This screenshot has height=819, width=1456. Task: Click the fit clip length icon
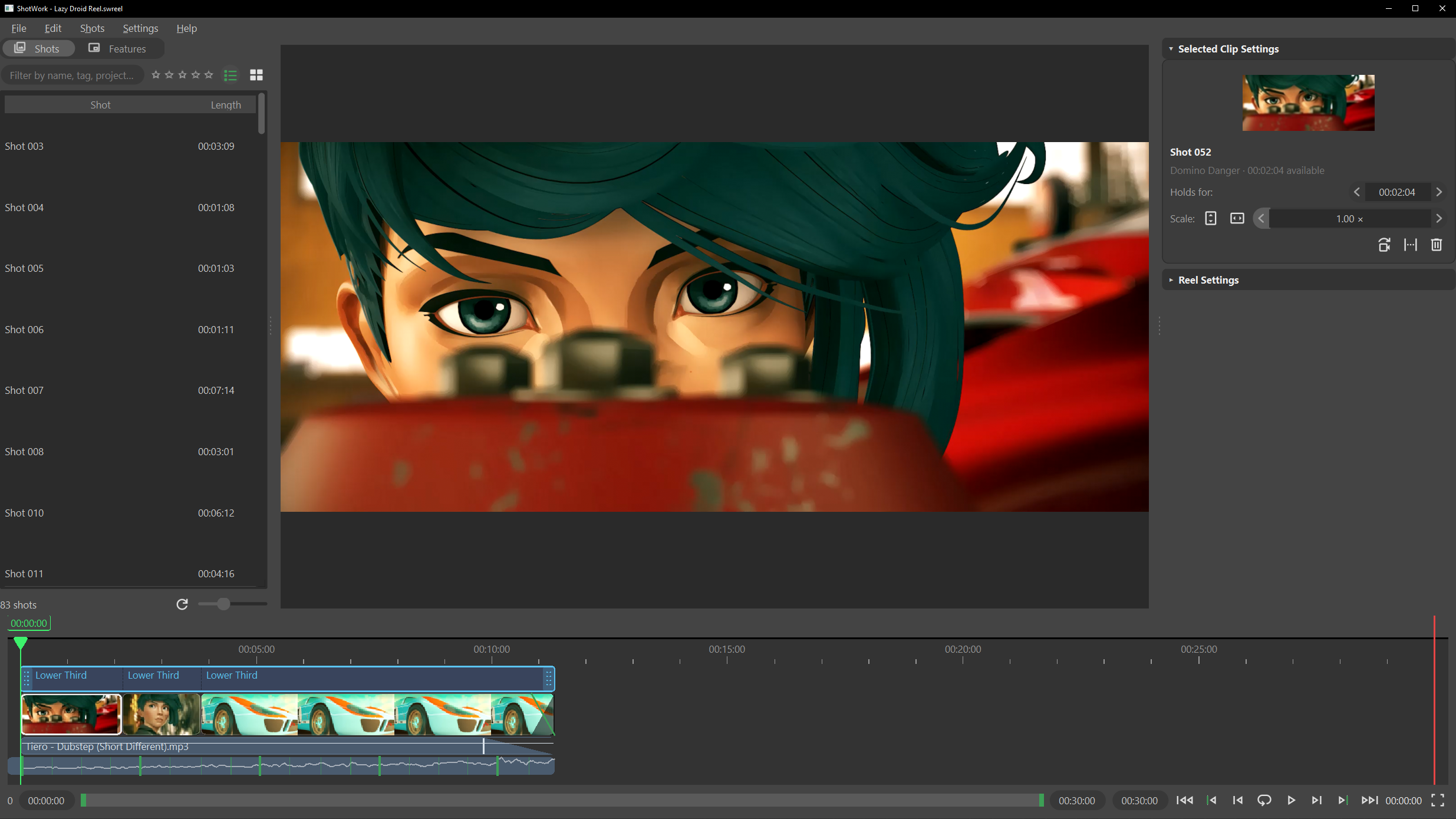tap(1411, 245)
